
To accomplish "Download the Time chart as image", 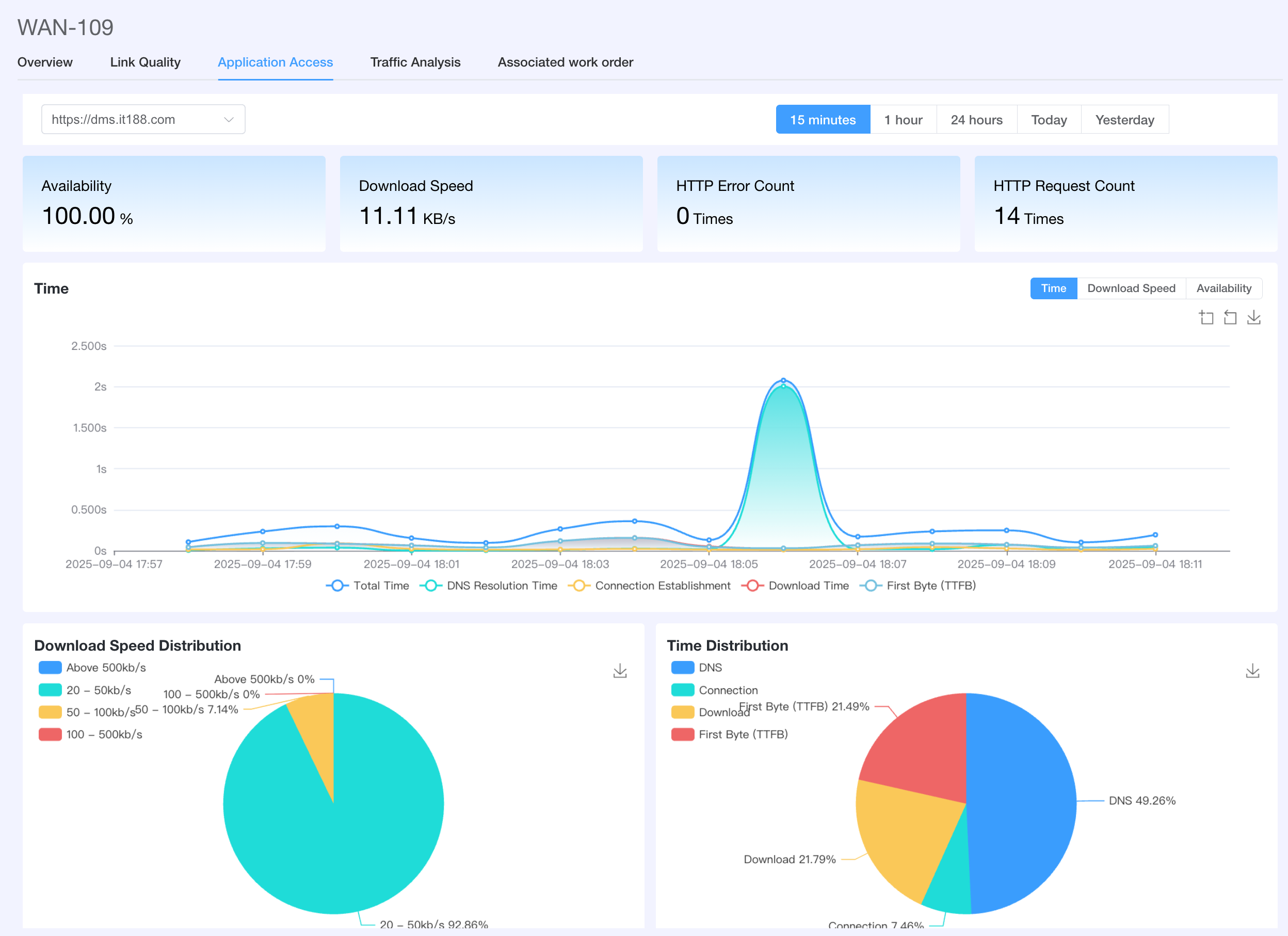I will [x=1253, y=317].
